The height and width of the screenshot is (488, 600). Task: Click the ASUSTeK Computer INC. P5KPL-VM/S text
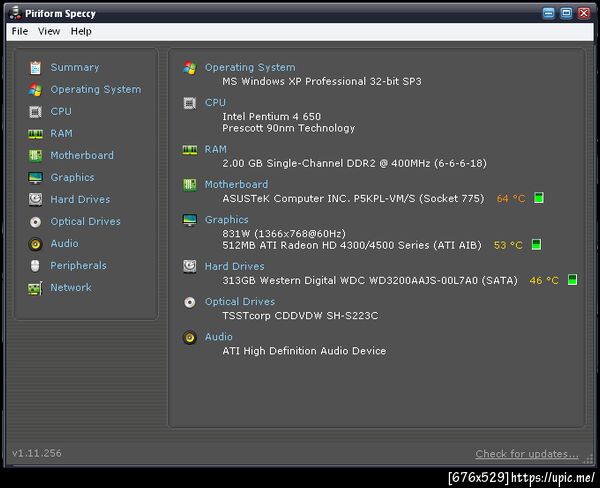353,199
